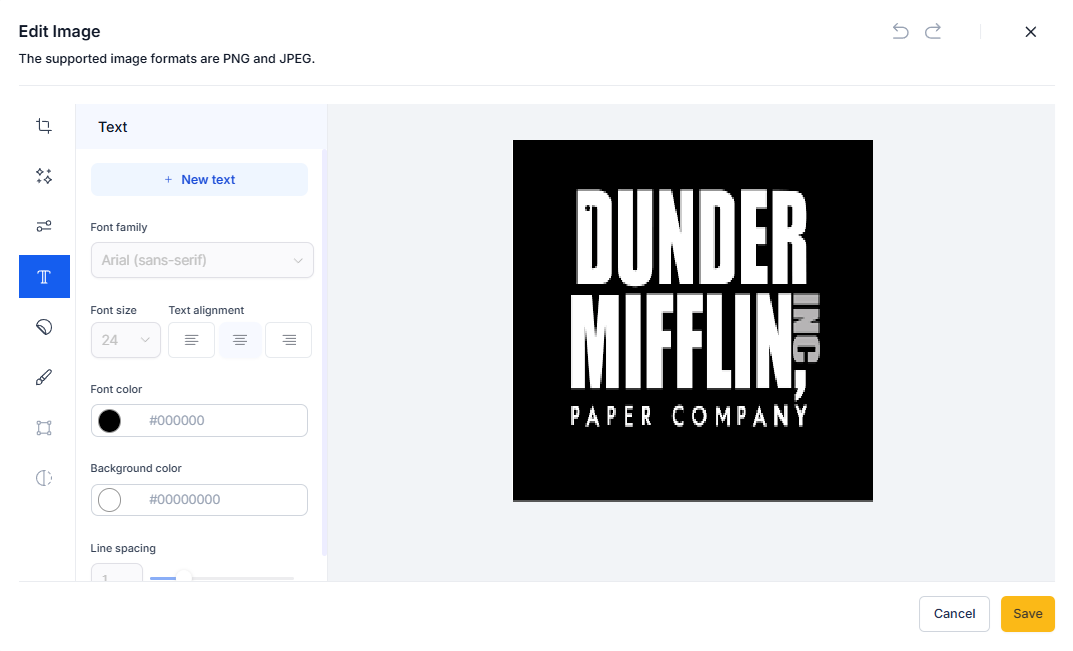The width and height of the screenshot is (1073, 651).
Task: Align text to the center
Action: pos(240,340)
